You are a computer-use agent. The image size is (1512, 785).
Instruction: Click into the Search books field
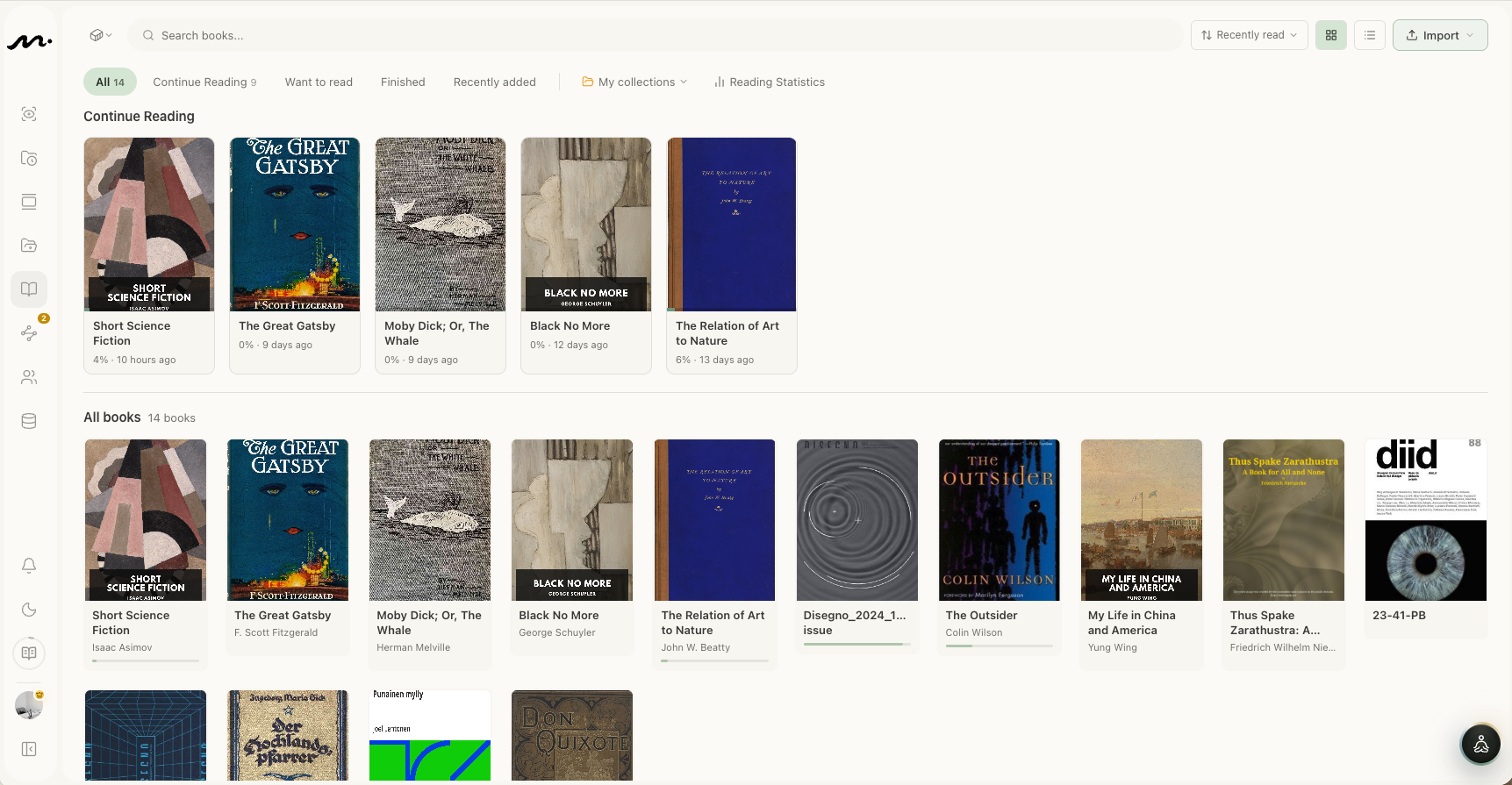(656, 36)
